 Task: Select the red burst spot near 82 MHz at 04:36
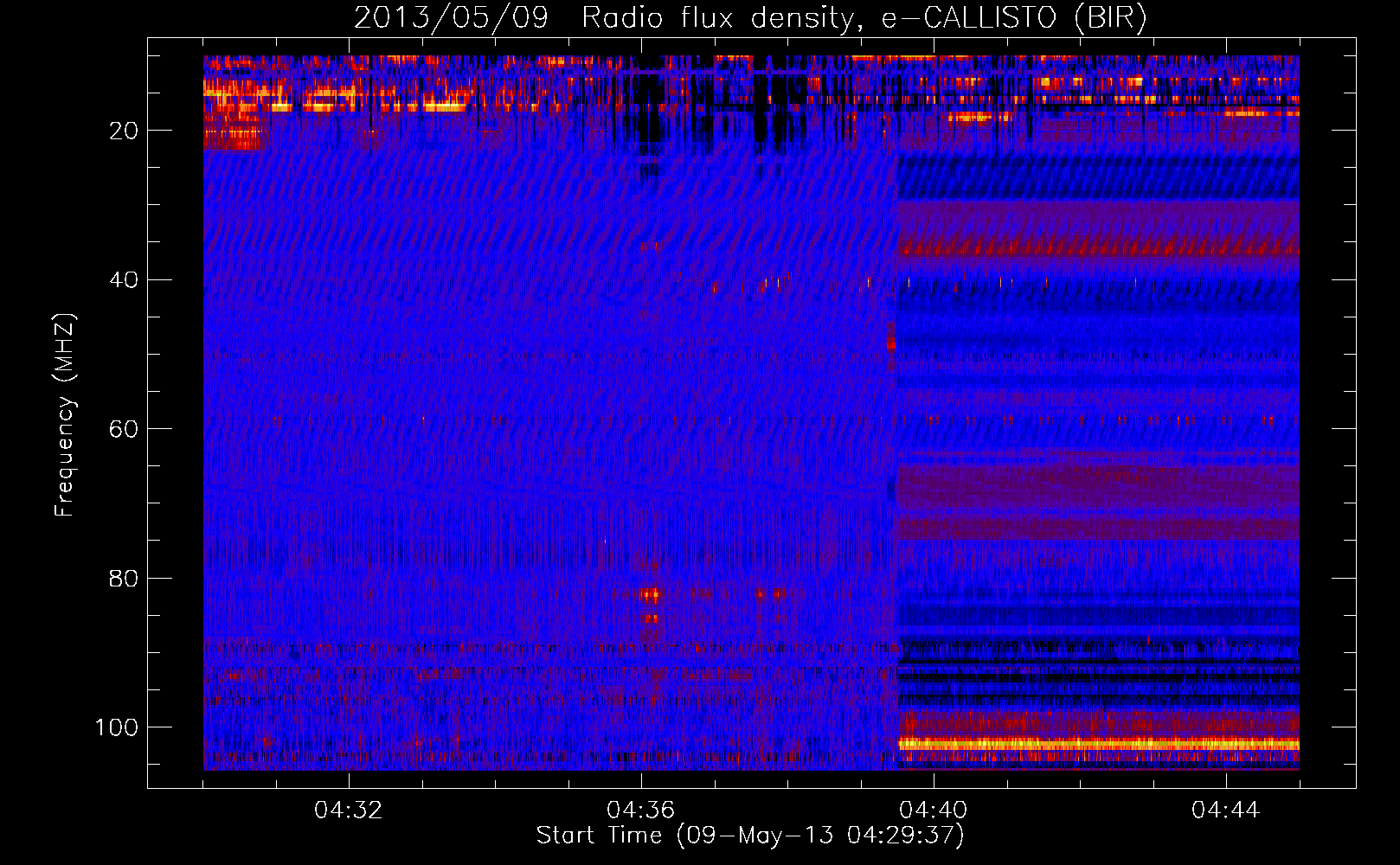coord(650,594)
